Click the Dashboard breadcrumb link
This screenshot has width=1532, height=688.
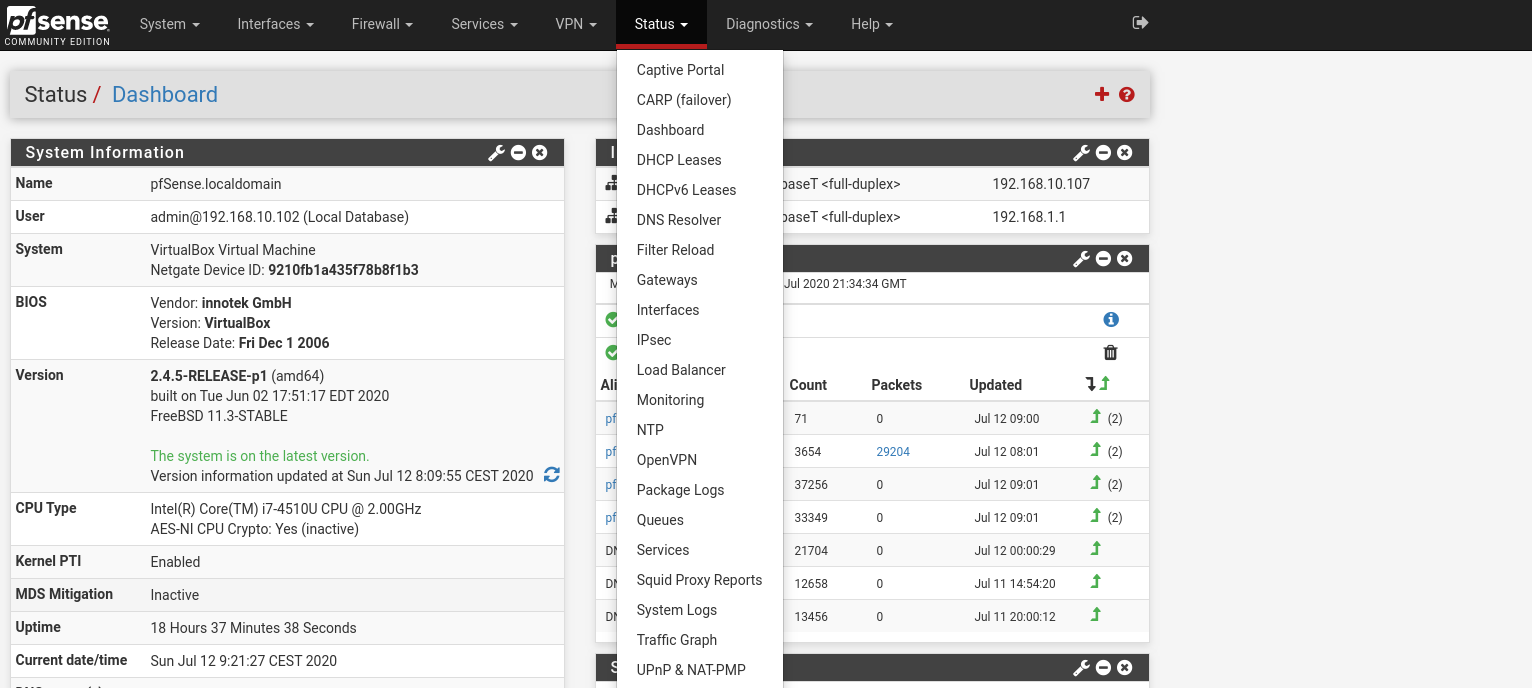point(164,94)
